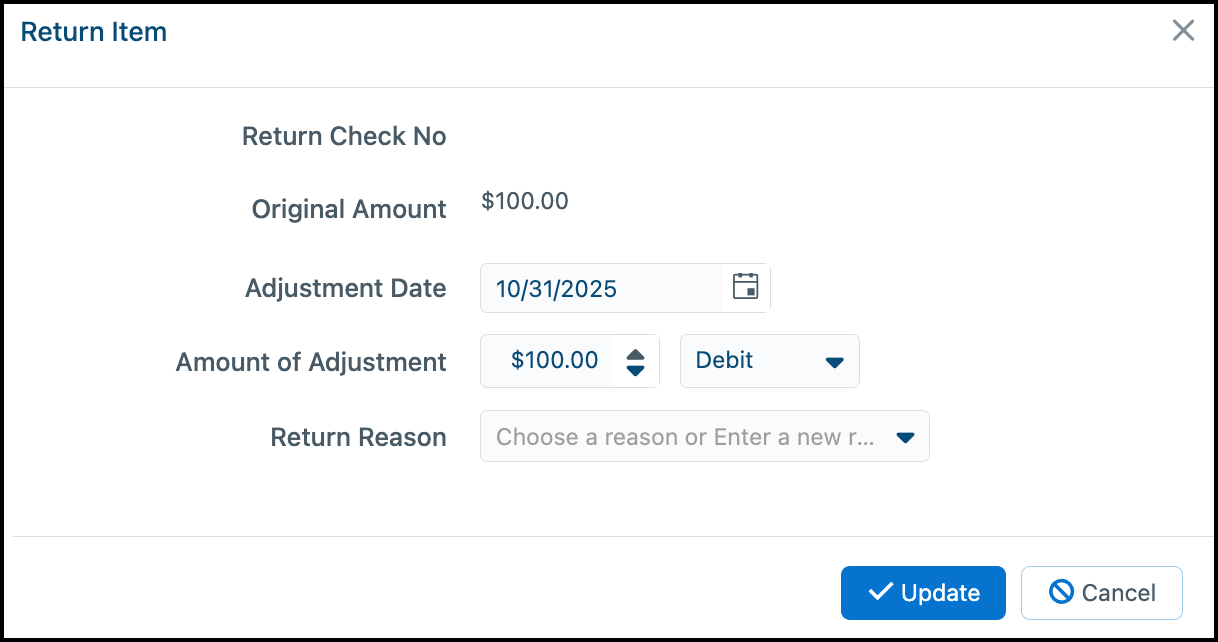Click the Original Amount label
The image size is (1218, 642).
point(349,209)
